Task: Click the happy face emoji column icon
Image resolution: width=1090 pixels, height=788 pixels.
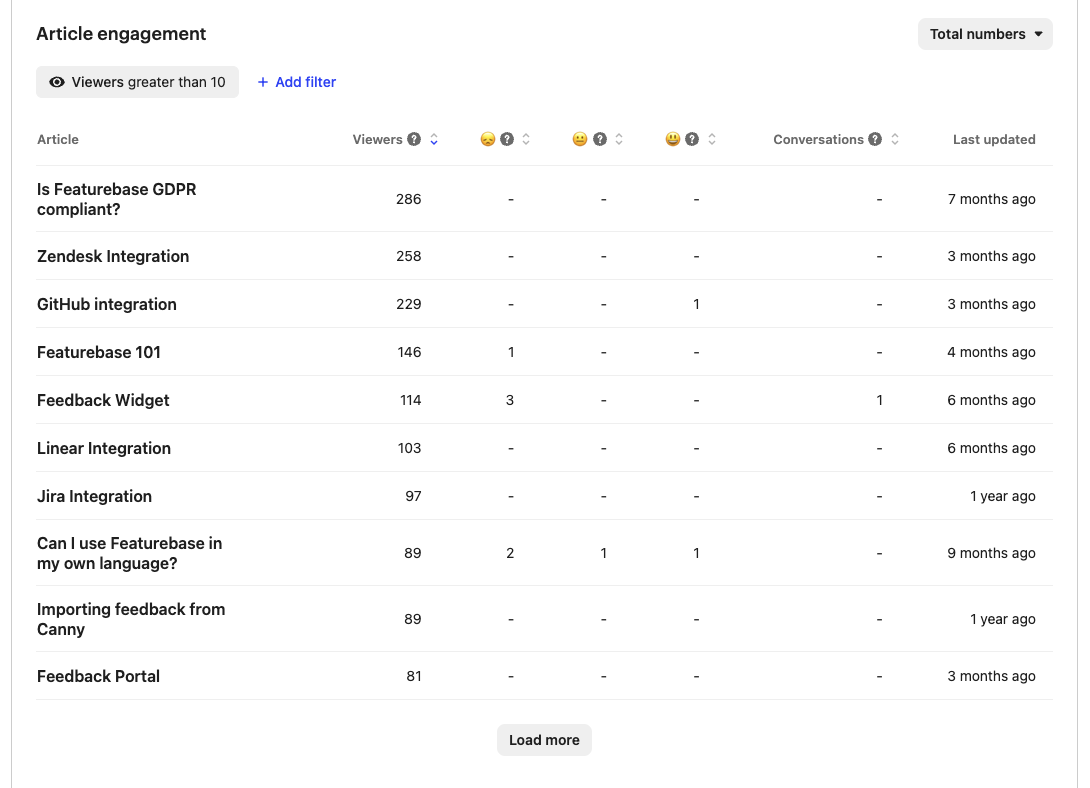Action: (x=673, y=140)
